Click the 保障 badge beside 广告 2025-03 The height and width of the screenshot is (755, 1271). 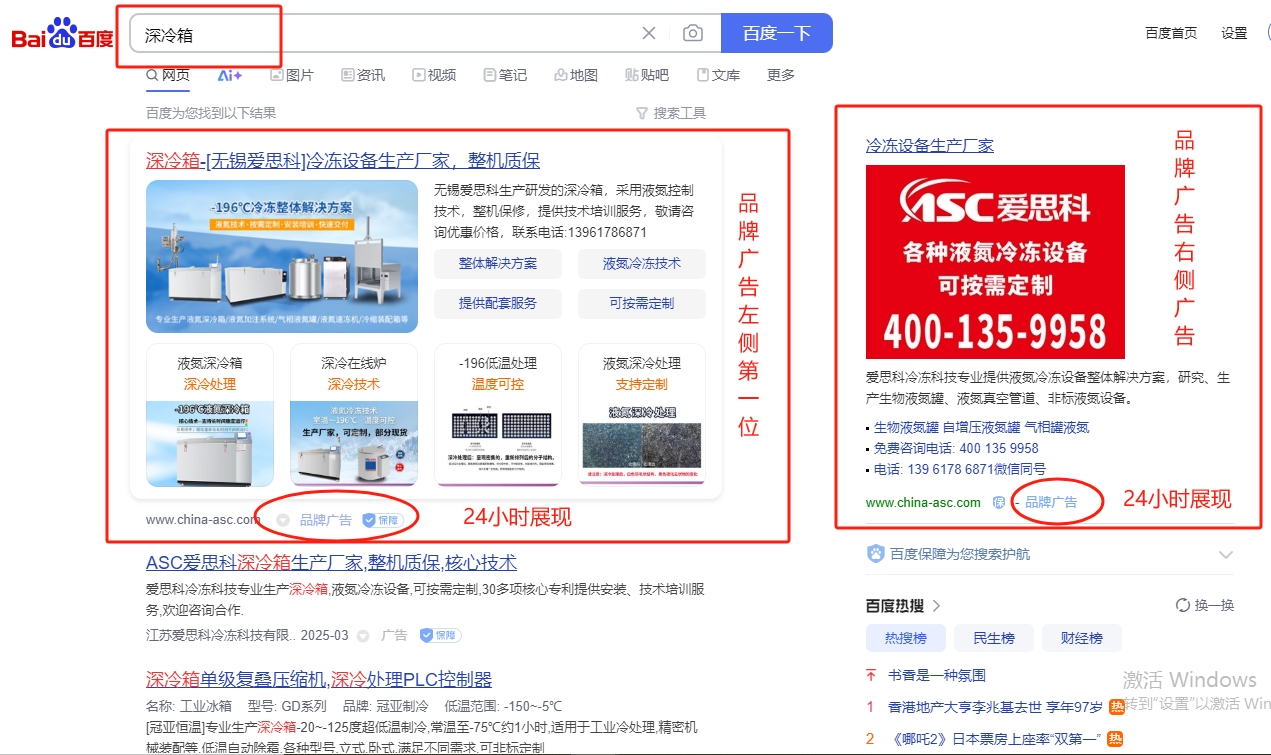pos(440,635)
